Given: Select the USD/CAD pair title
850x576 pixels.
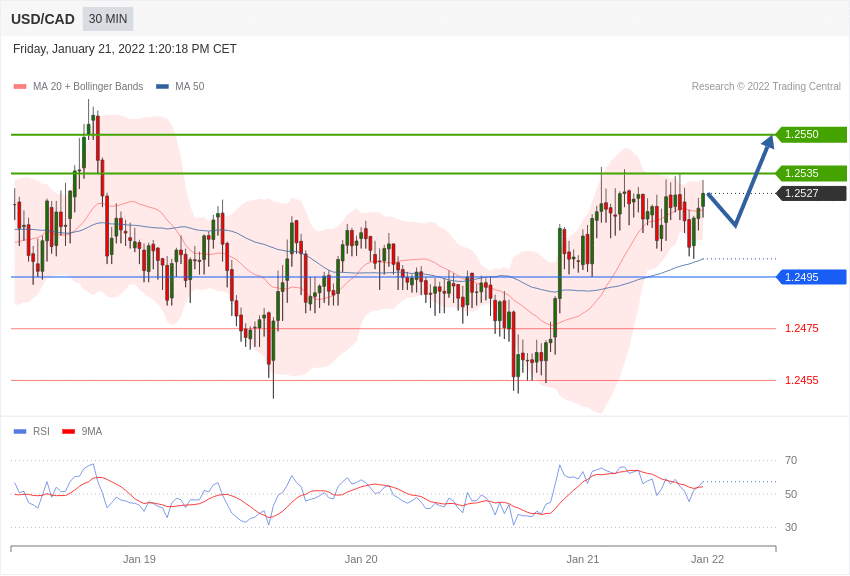Looking at the screenshot, I should tap(43, 19).
